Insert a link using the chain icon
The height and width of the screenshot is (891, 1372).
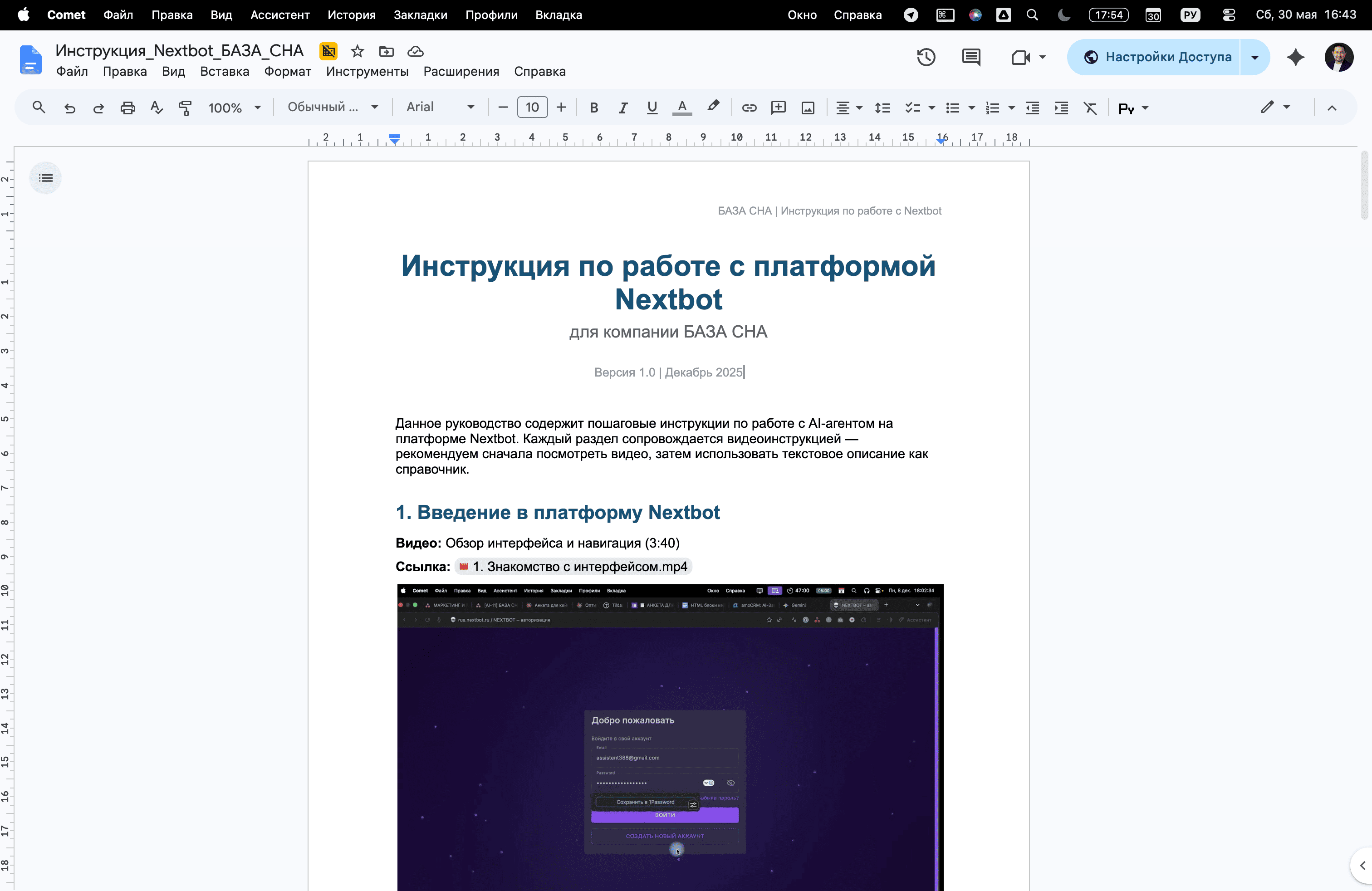[749, 108]
